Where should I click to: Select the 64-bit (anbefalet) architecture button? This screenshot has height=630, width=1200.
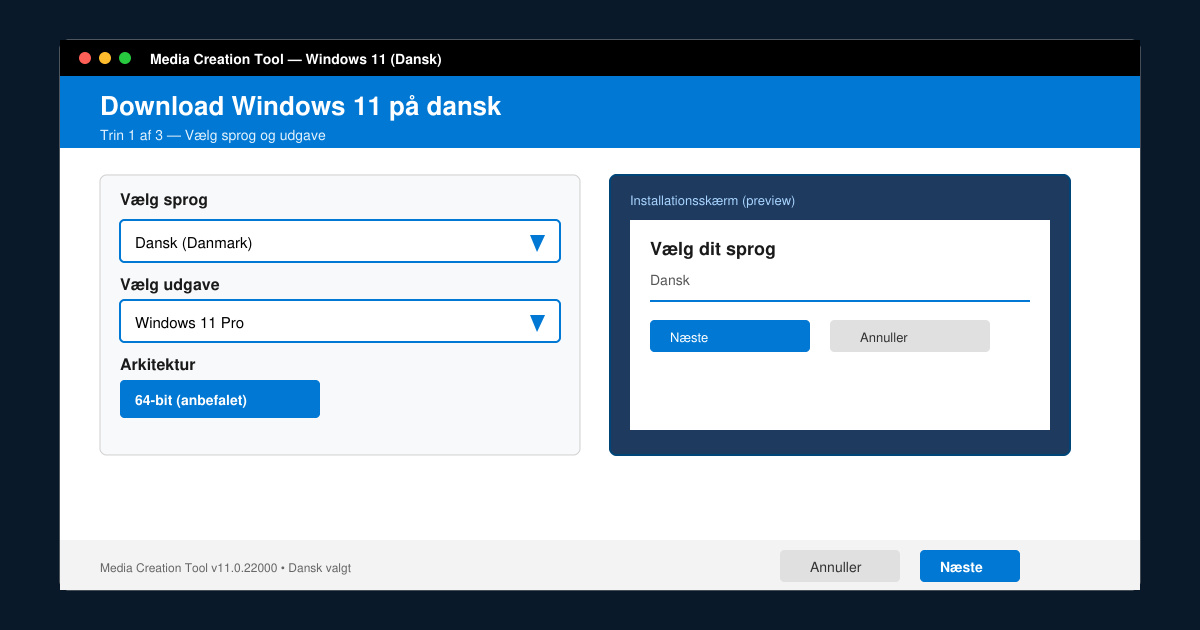[x=220, y=399]
